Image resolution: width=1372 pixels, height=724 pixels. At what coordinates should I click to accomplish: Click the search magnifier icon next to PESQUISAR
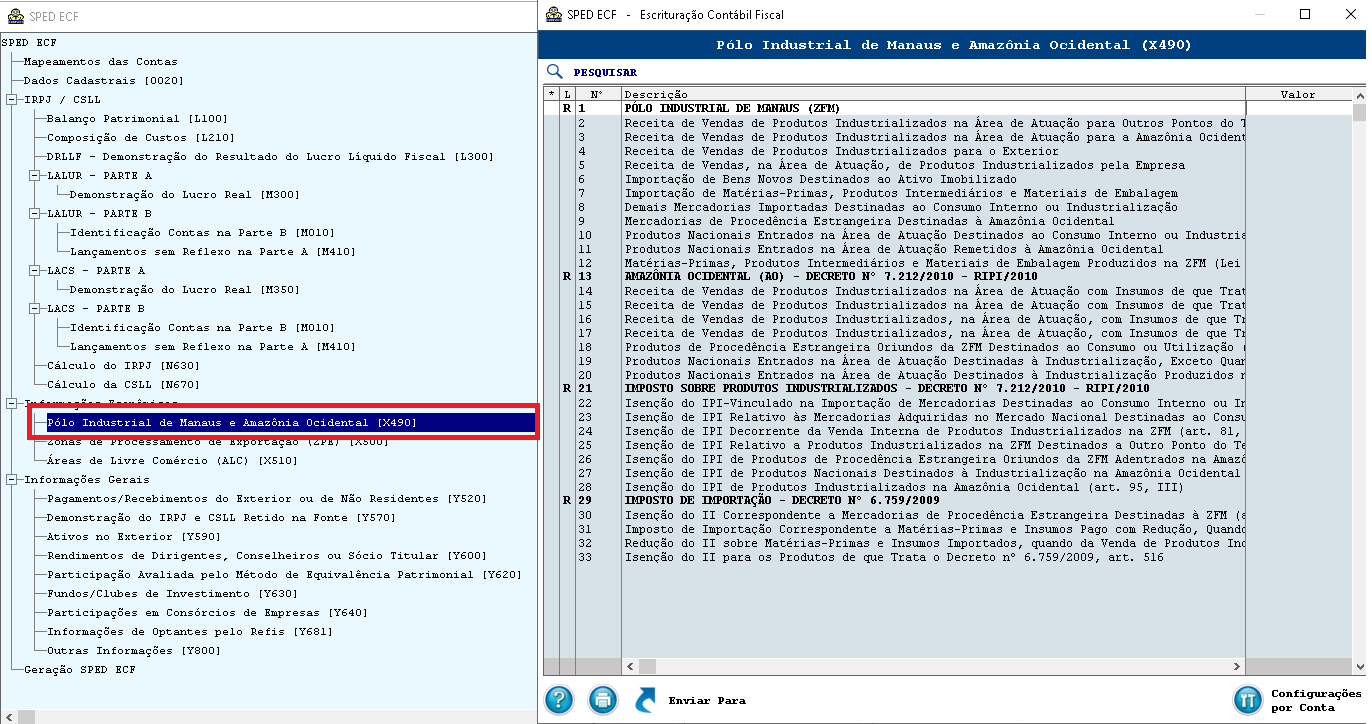point(555,72)
